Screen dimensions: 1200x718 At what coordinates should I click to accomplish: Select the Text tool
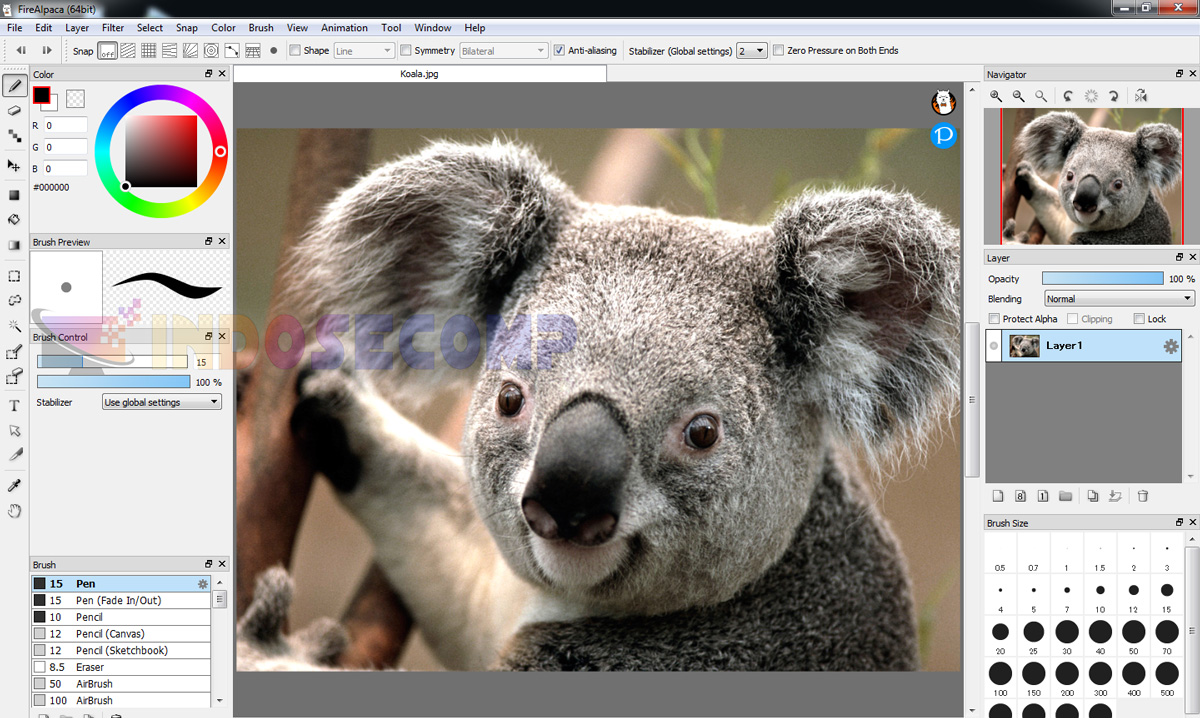(x=14, y=405)
